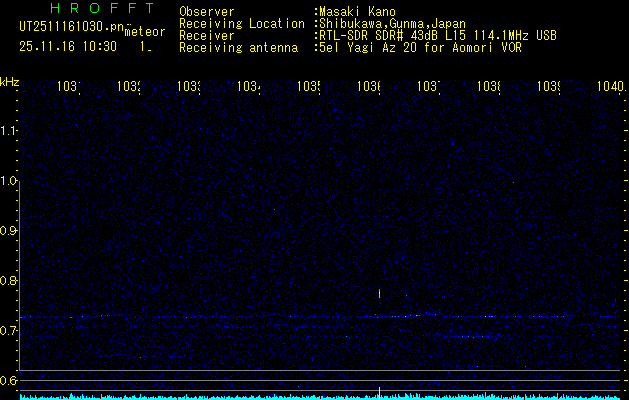Click the Receiving antenna field label
This screenshot has width=629, height=400.
click(x=238, y=47)
